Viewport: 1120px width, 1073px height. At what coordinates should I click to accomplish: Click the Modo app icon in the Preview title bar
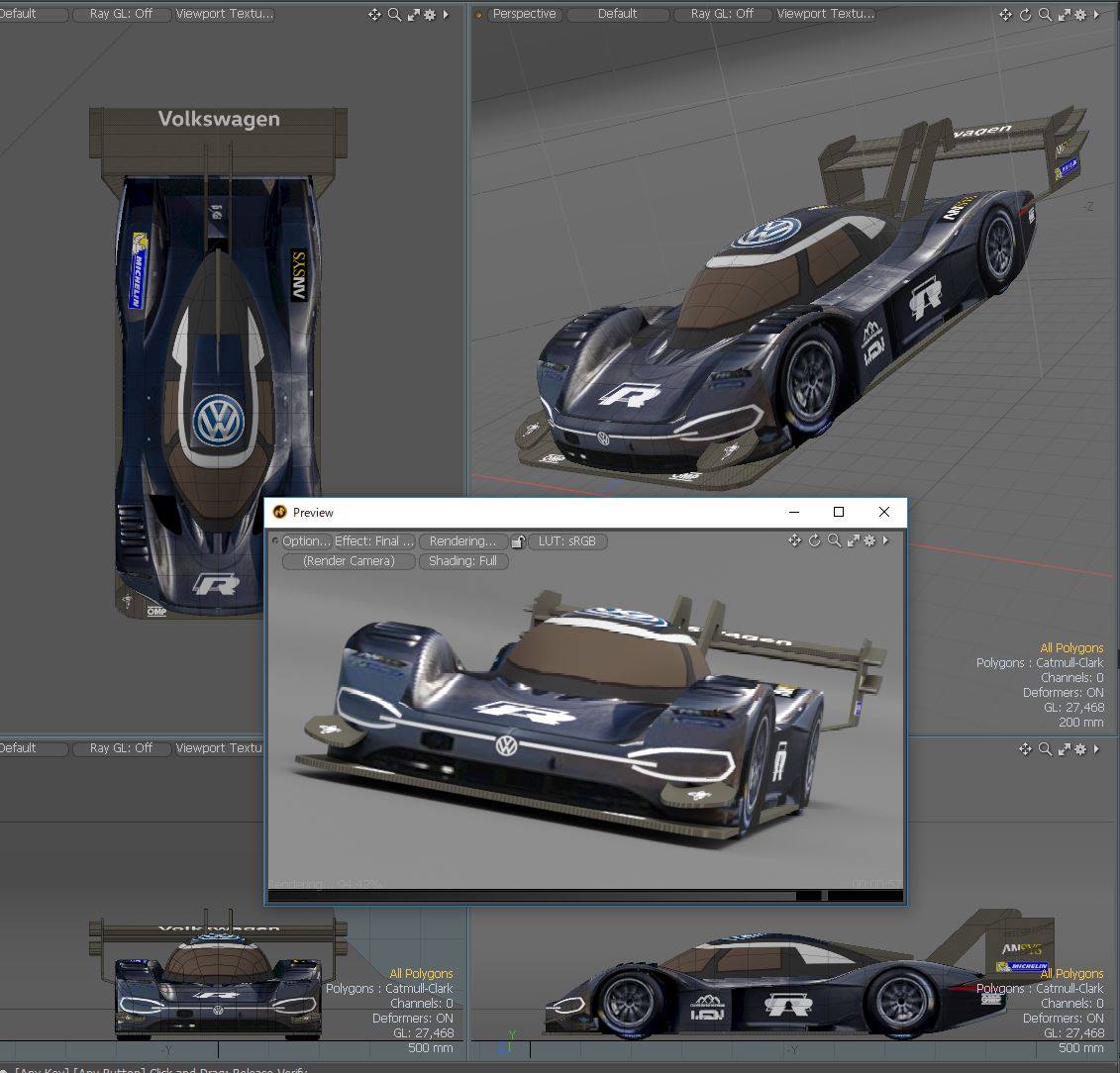coord(280,512)
